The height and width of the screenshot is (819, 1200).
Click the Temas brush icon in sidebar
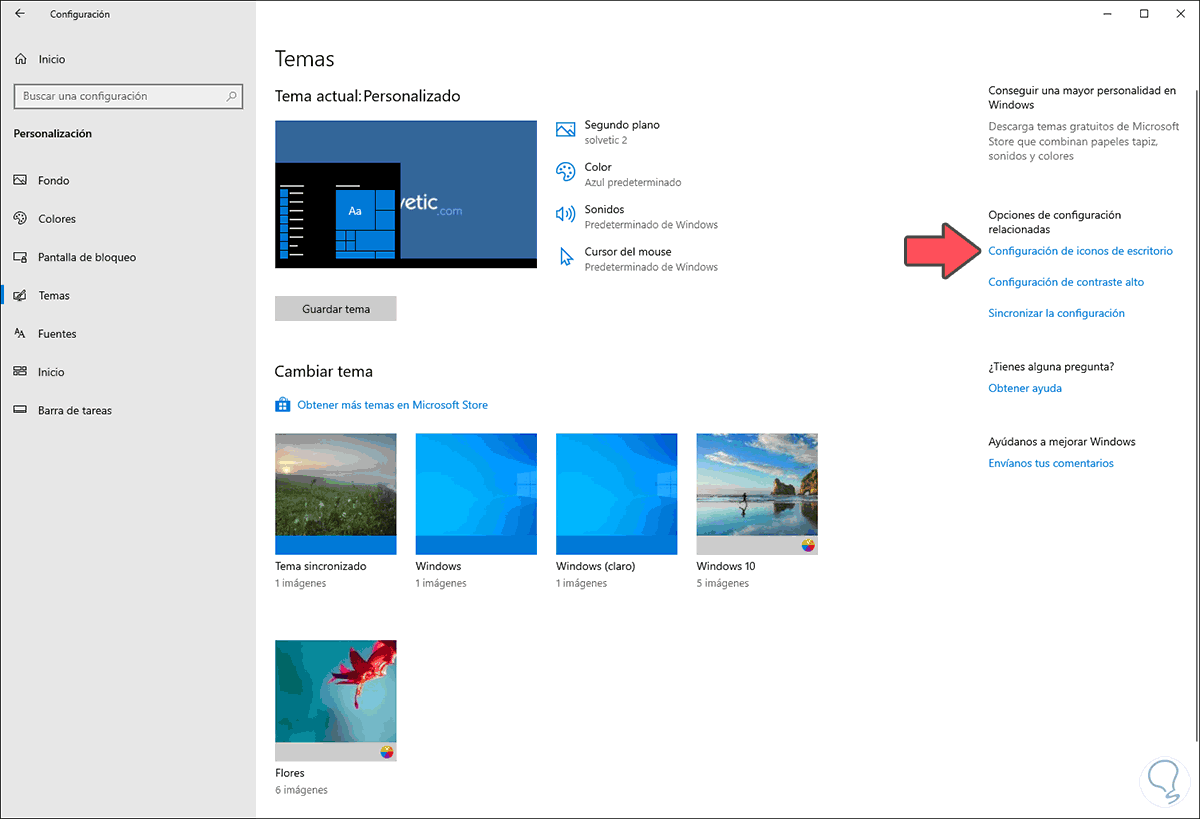click(20, 295)
